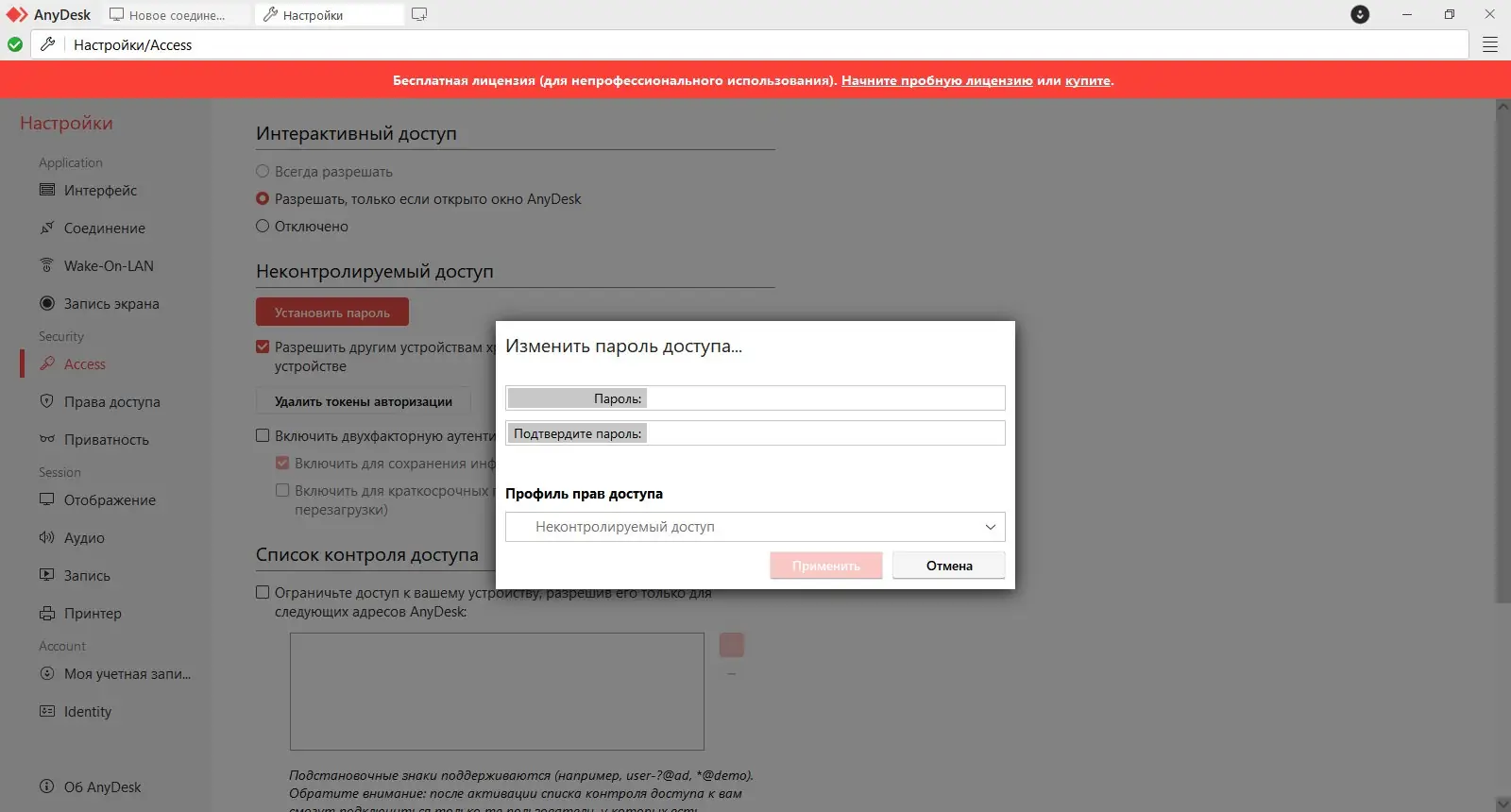Click the Права доступа shield icon
Image resolution: width=1511 pixels, height=812 pixels.
(x=47, y=401)
